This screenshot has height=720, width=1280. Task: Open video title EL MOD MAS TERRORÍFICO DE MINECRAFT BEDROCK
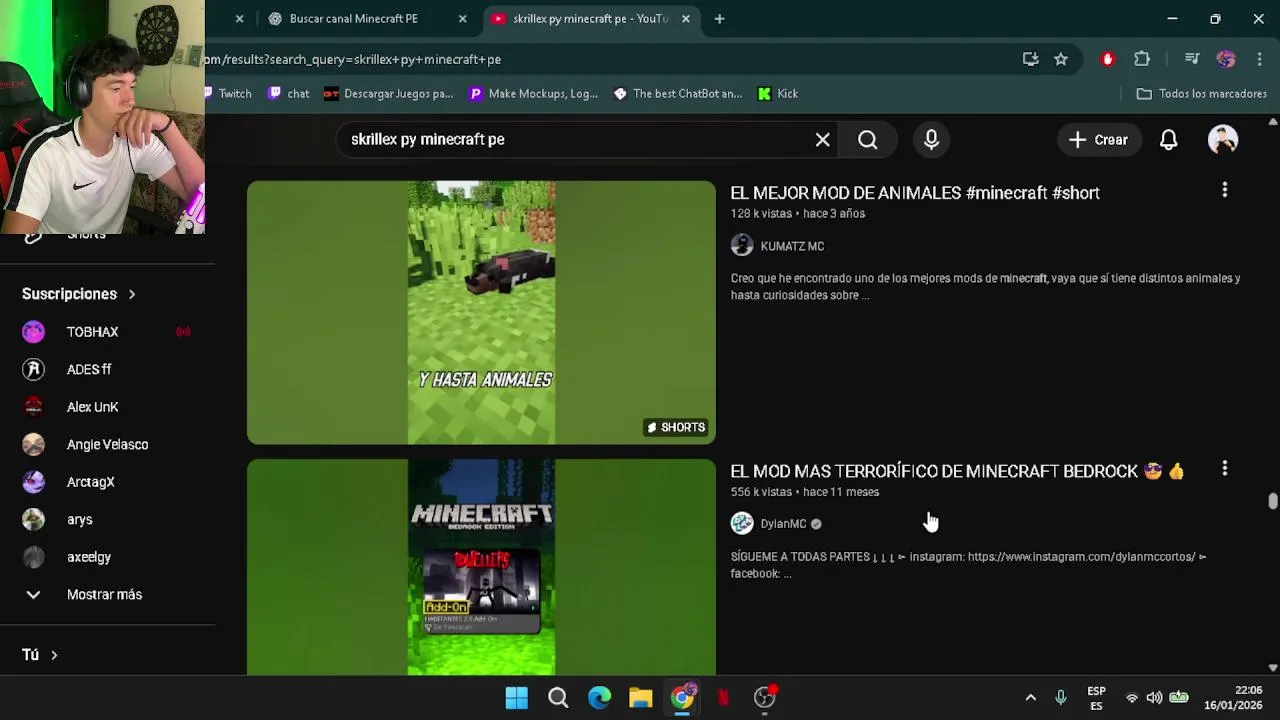click(x=957, y=471)
